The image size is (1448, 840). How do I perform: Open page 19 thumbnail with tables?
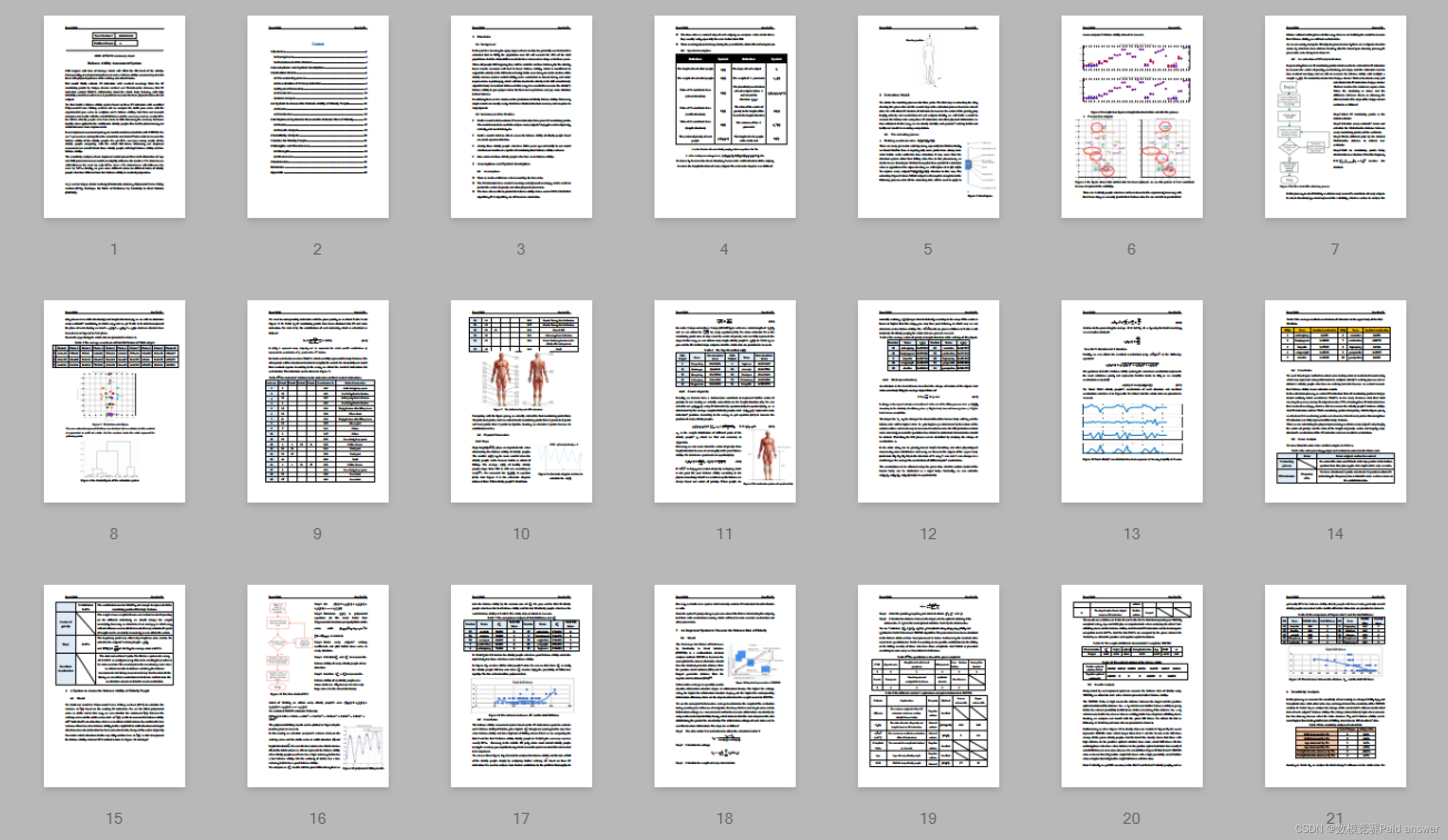[x=928, y=685]
